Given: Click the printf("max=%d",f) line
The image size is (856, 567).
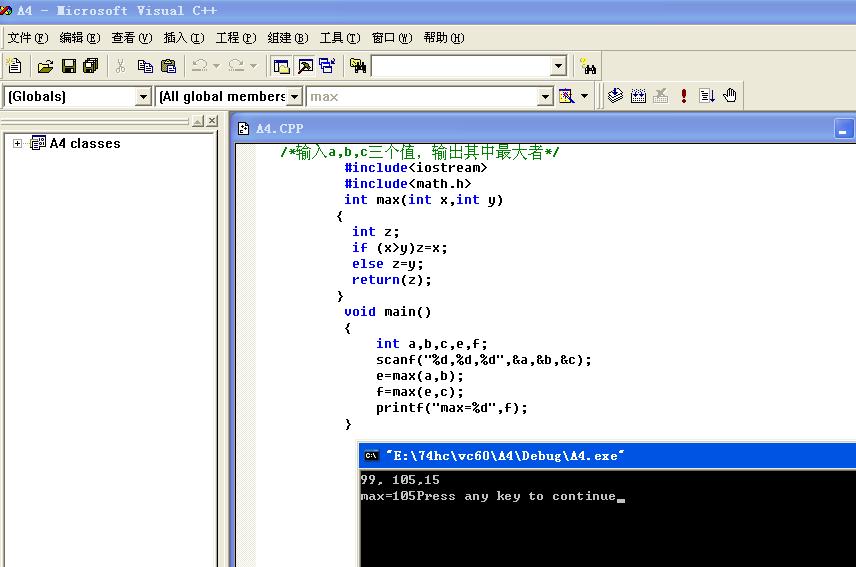Looking at the screenshot, I should [451, 408].
